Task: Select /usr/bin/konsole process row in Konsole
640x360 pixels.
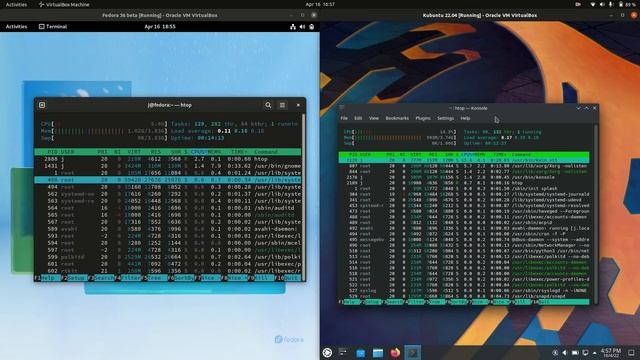Action: coord(464,177)
